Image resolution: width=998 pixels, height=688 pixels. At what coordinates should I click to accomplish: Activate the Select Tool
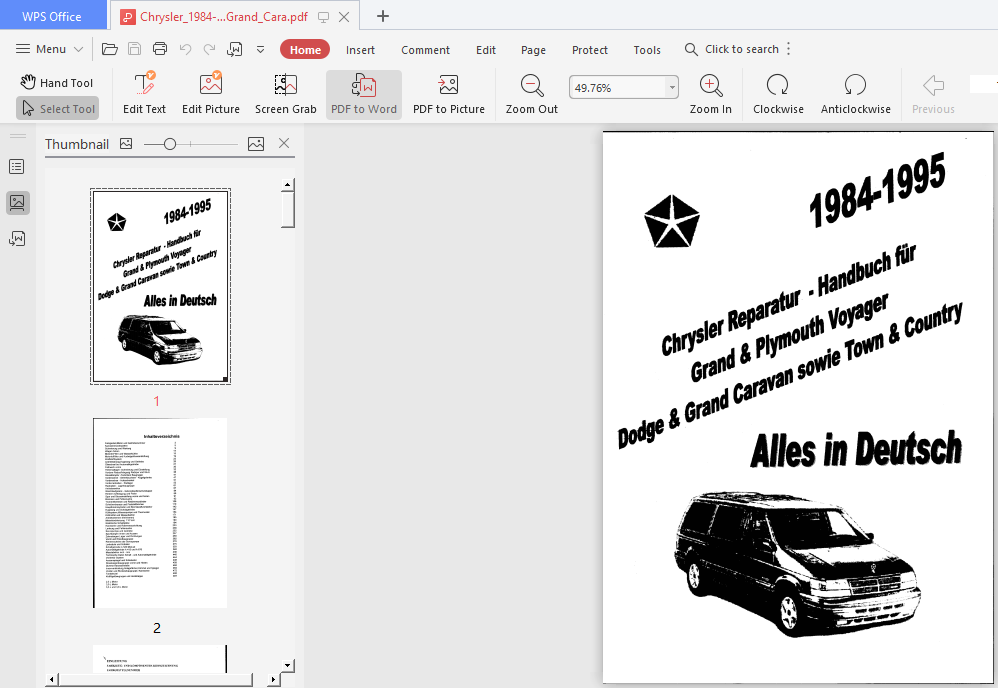coord(58,109)
